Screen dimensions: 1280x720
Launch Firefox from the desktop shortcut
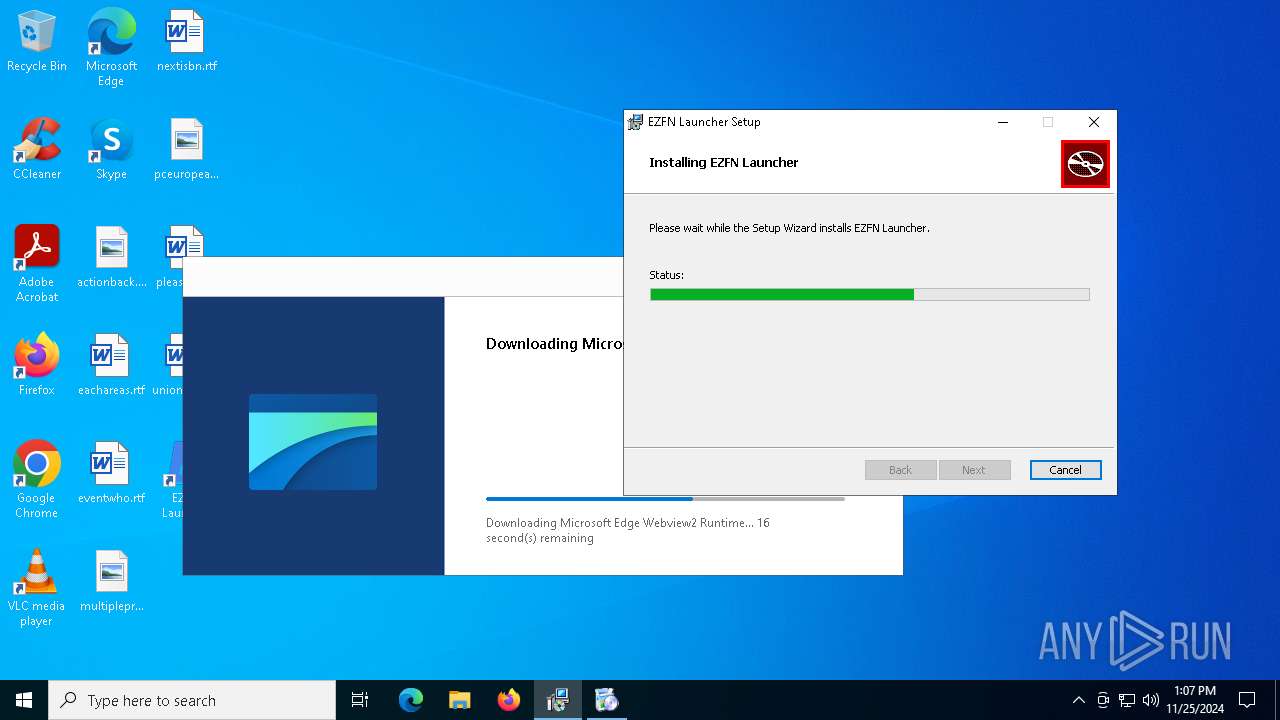(37, 365)
